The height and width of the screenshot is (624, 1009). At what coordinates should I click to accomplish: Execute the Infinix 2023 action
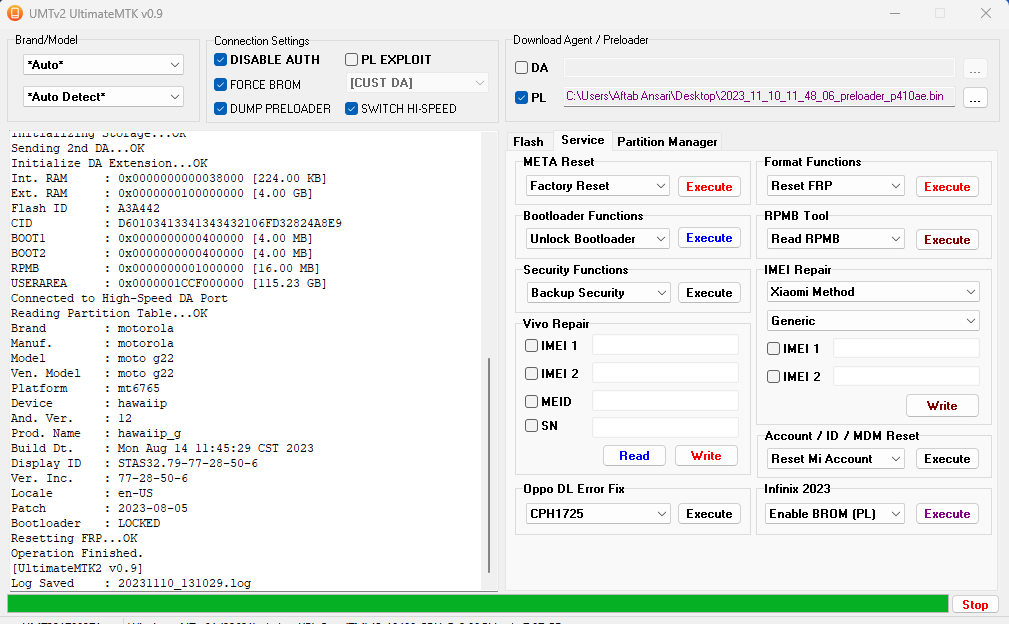point(947,514)
